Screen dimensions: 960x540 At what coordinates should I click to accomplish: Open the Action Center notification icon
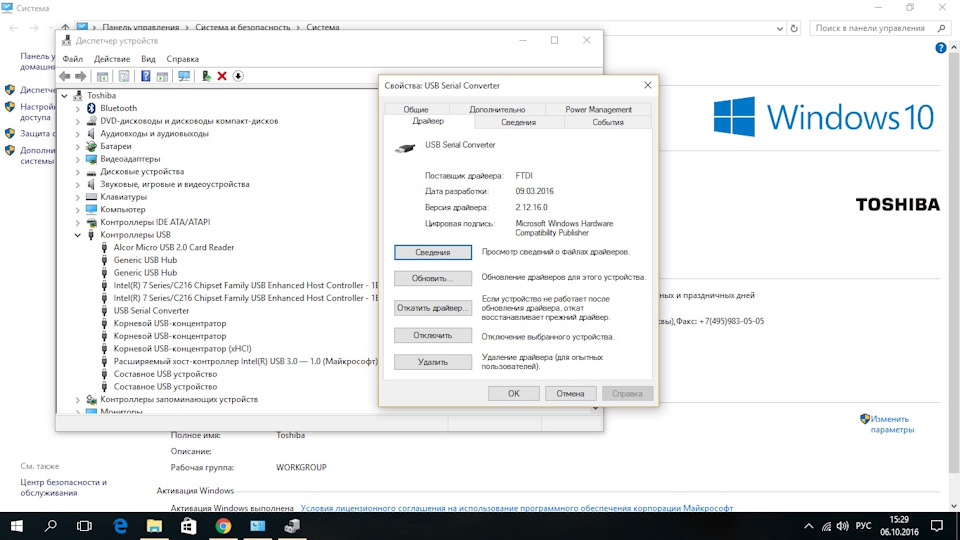pyautogui.click(x=937, y=526)
